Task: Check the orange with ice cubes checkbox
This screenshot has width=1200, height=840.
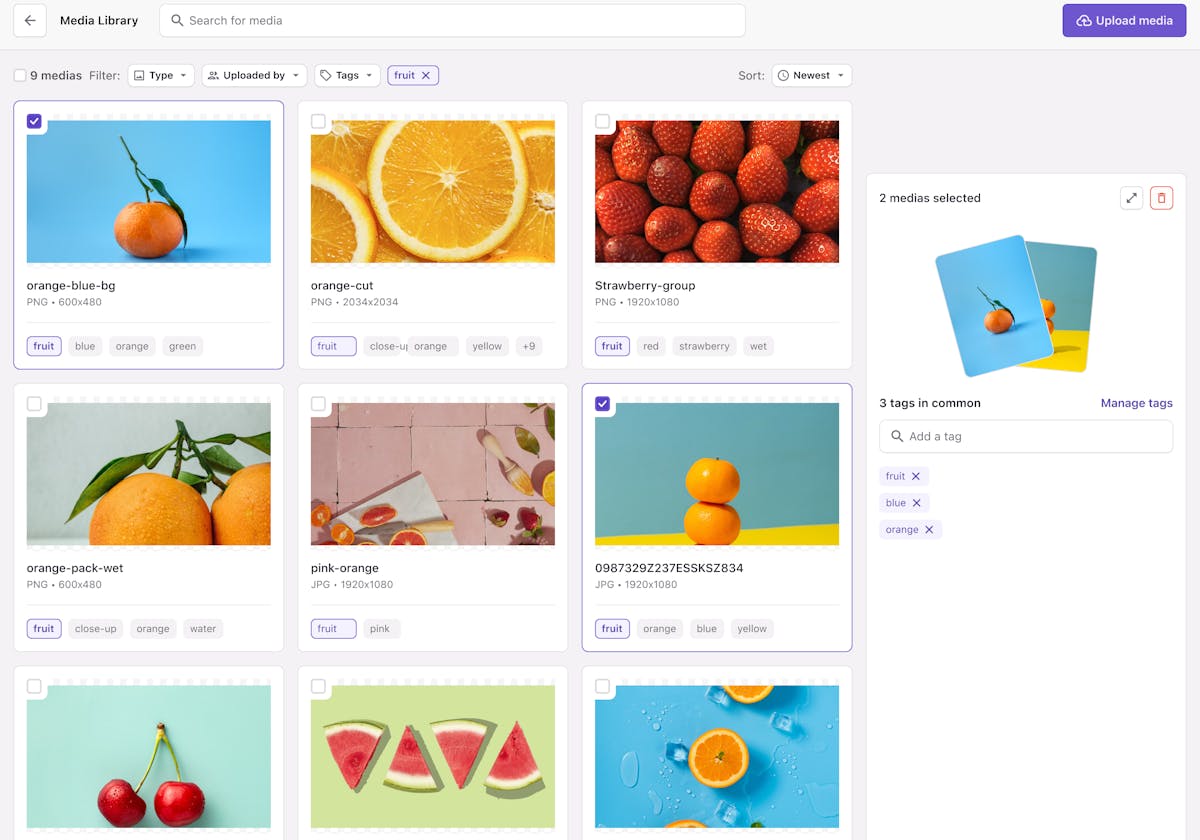Action: [x=602, y=686]
